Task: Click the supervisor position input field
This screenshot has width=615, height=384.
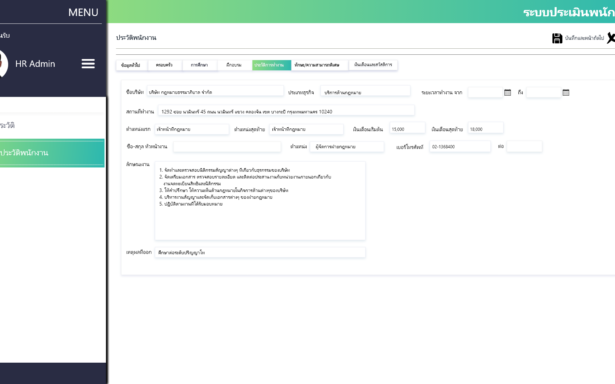Action: tap(347, 147)
